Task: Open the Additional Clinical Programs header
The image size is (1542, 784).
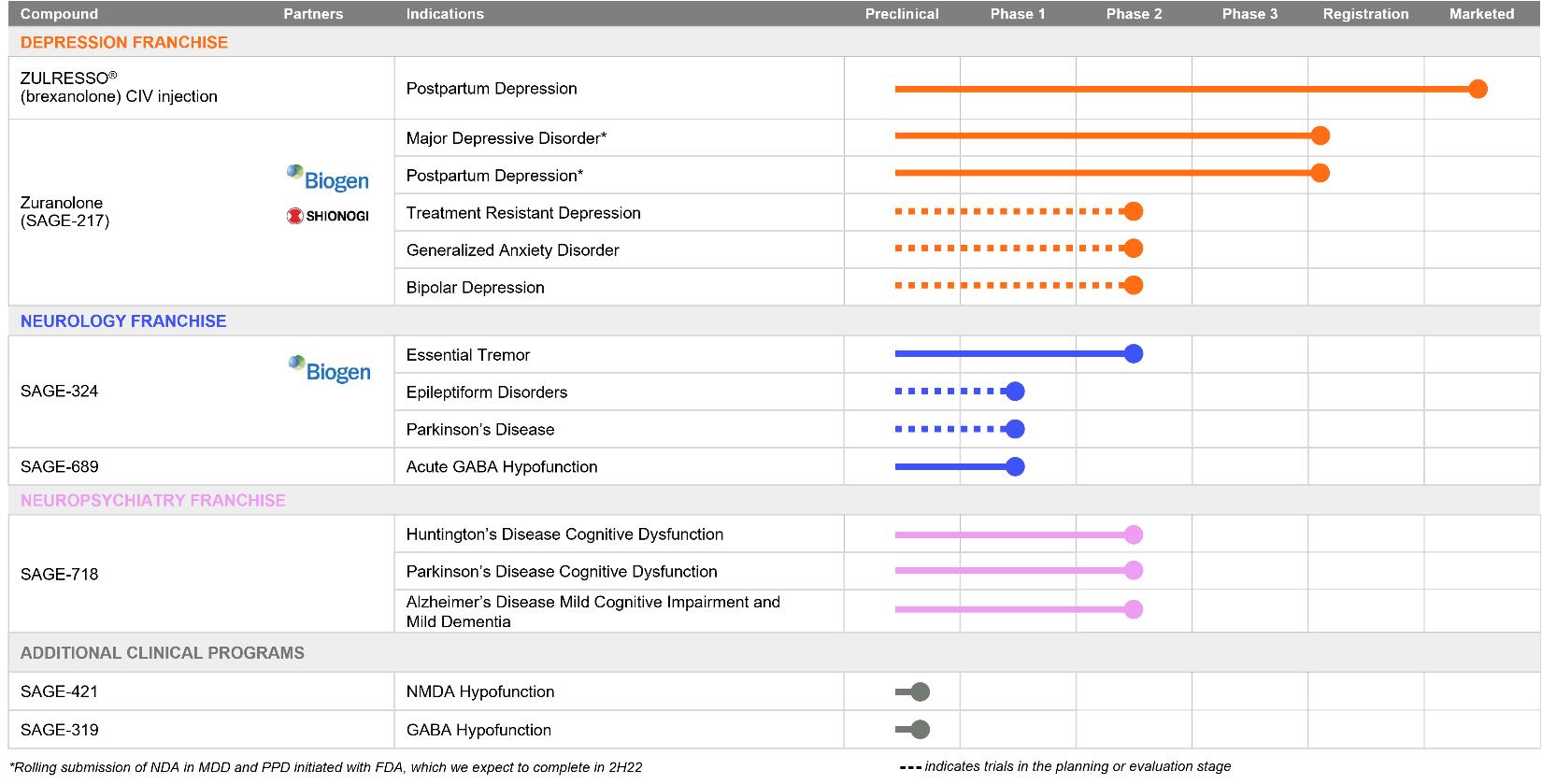Action: pos(163,653)
